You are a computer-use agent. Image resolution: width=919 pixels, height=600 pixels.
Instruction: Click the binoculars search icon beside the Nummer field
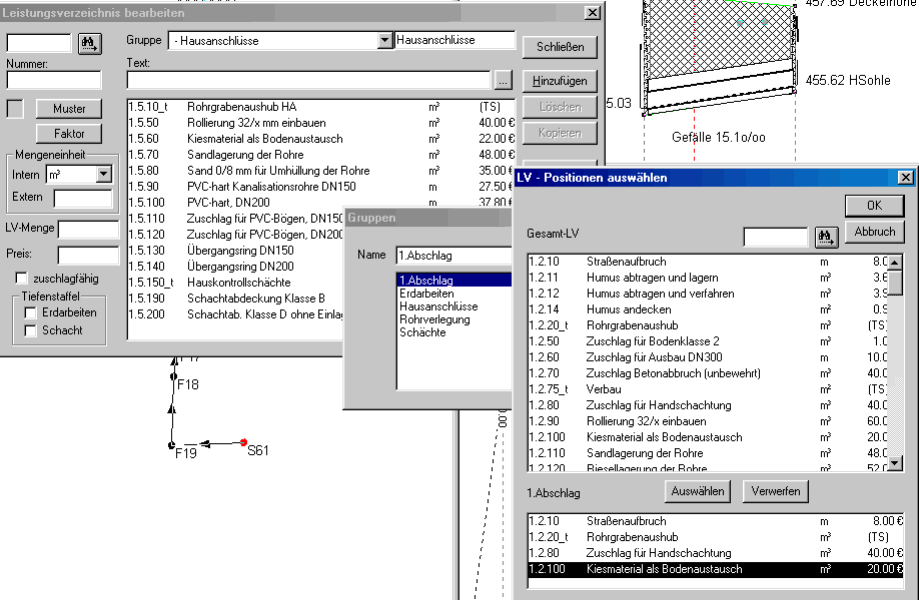[91, 43]
